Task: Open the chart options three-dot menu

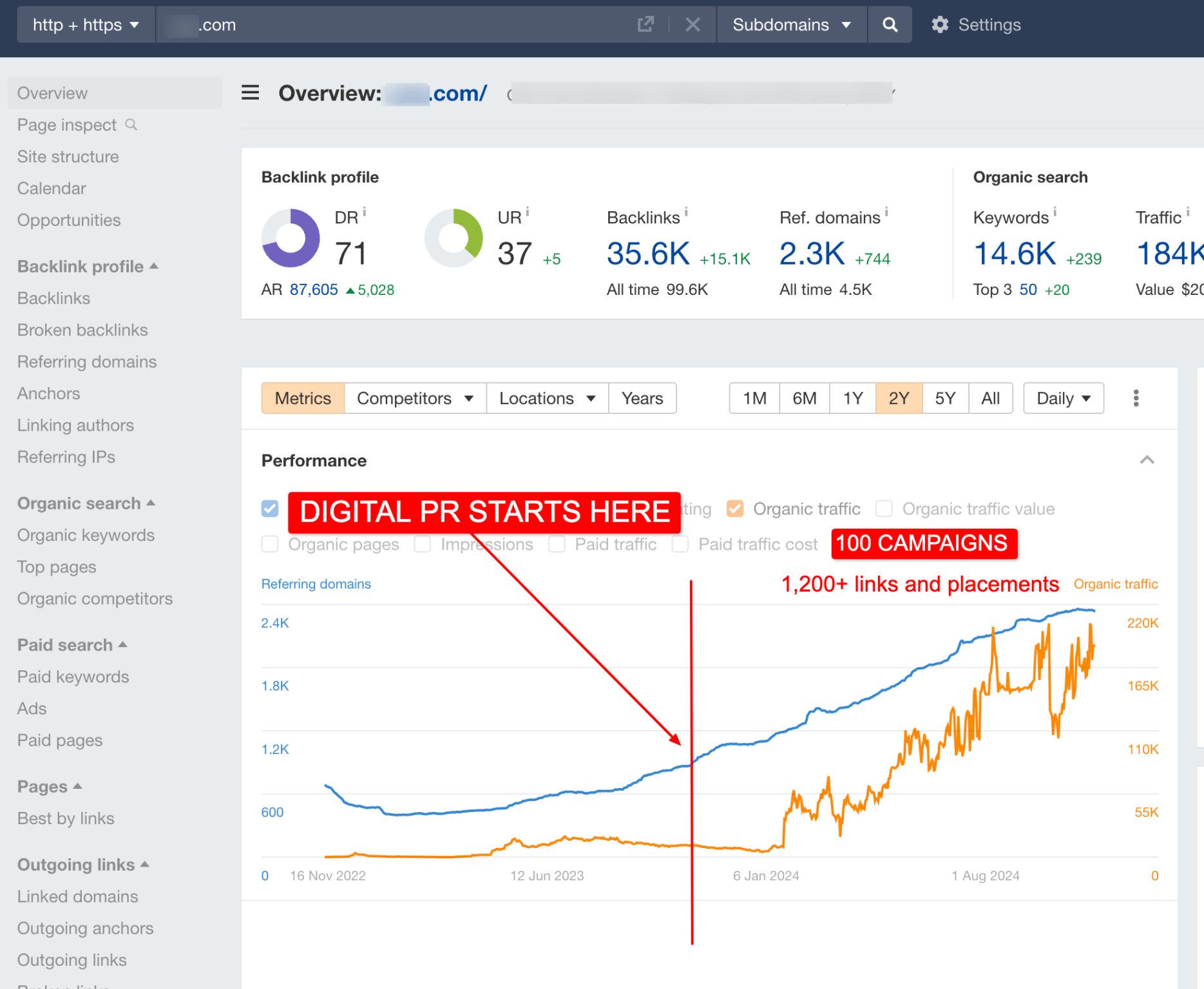Action: pyautogui.click(x=1136, y=398)
